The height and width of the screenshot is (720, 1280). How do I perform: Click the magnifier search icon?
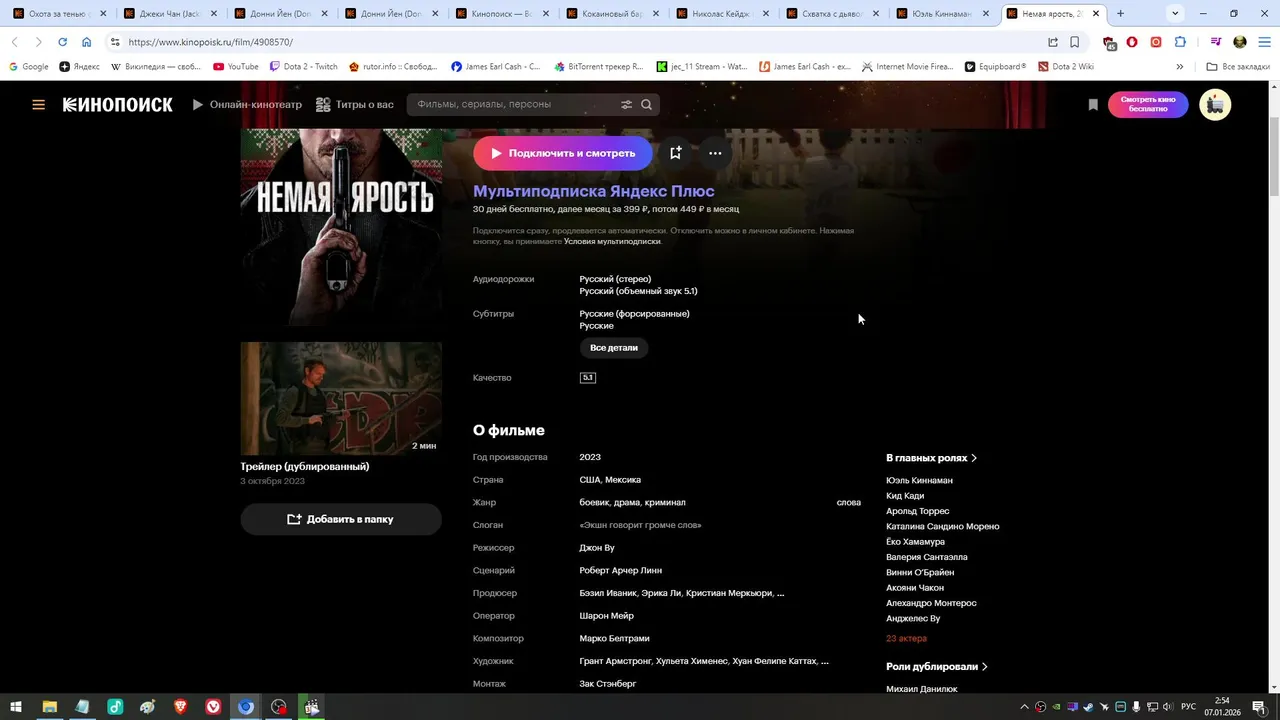click(647, 104)
